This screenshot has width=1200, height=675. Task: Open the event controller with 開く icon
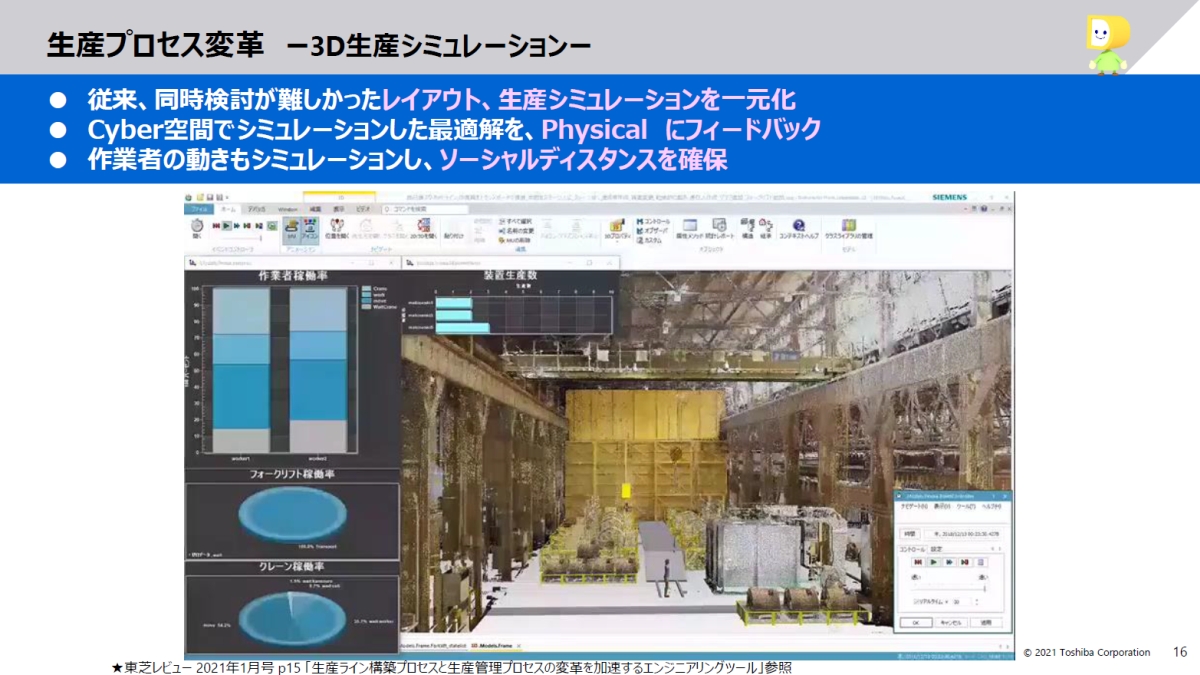coord(197,229)
